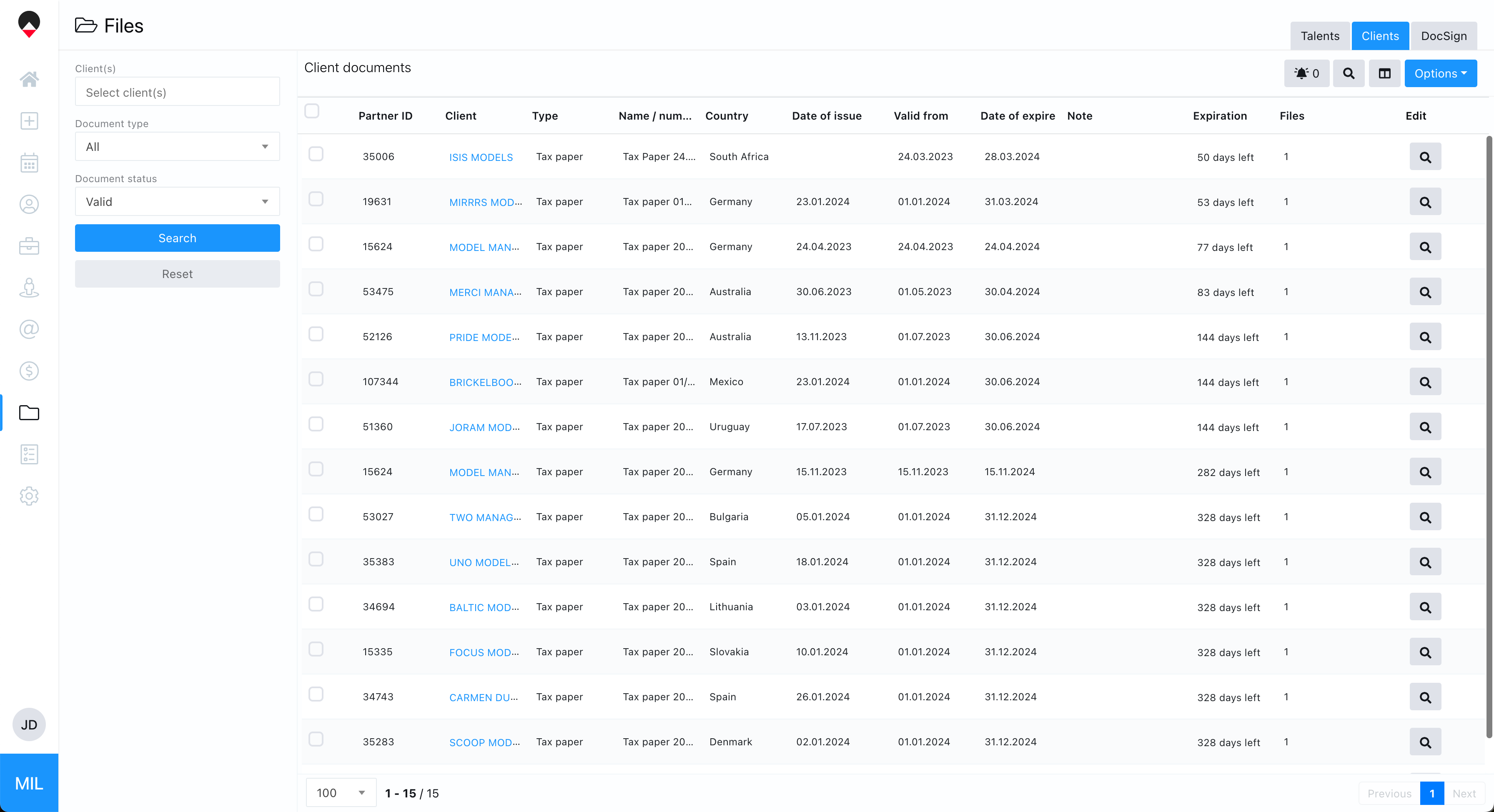This screenshot has height=812, width=1494.
Task: Open the Document type dropdown
Action: click(x=178, y=147)
